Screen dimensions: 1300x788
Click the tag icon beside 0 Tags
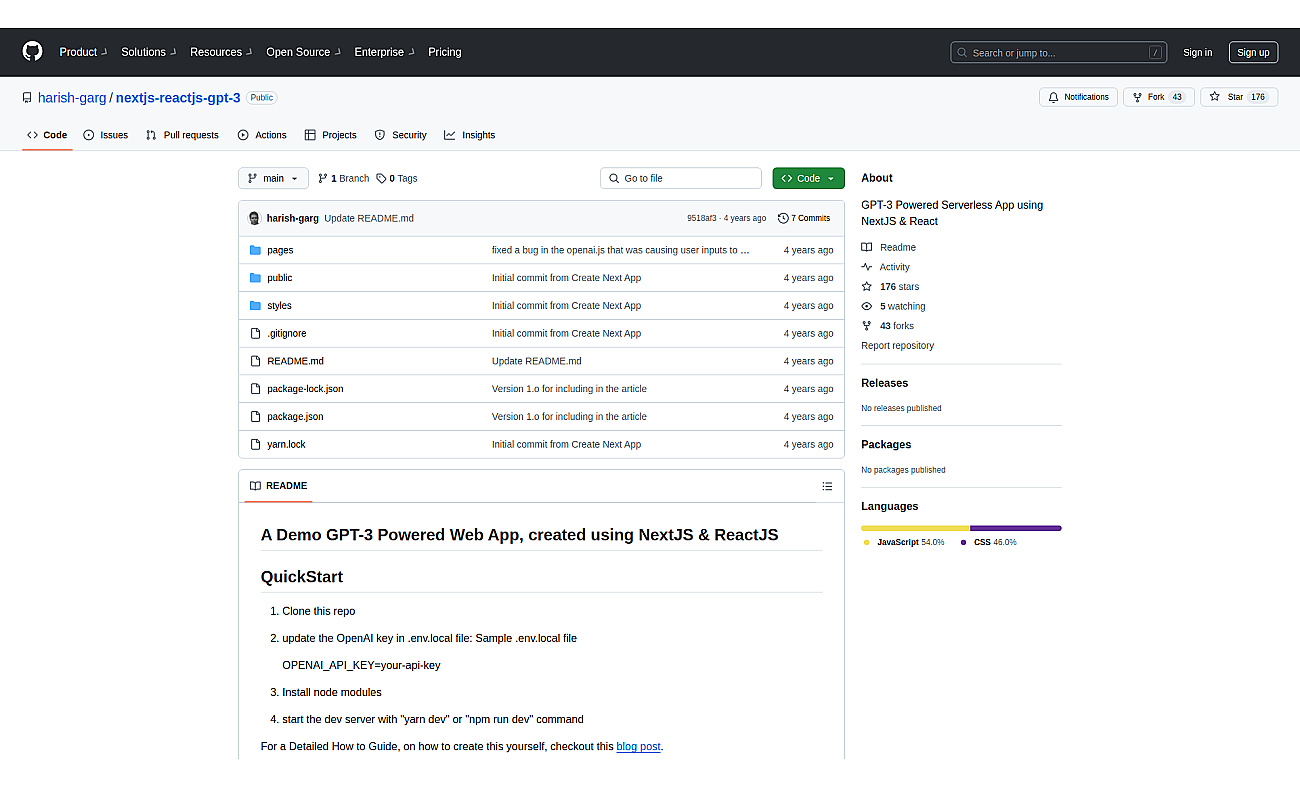tap(381, 178)
